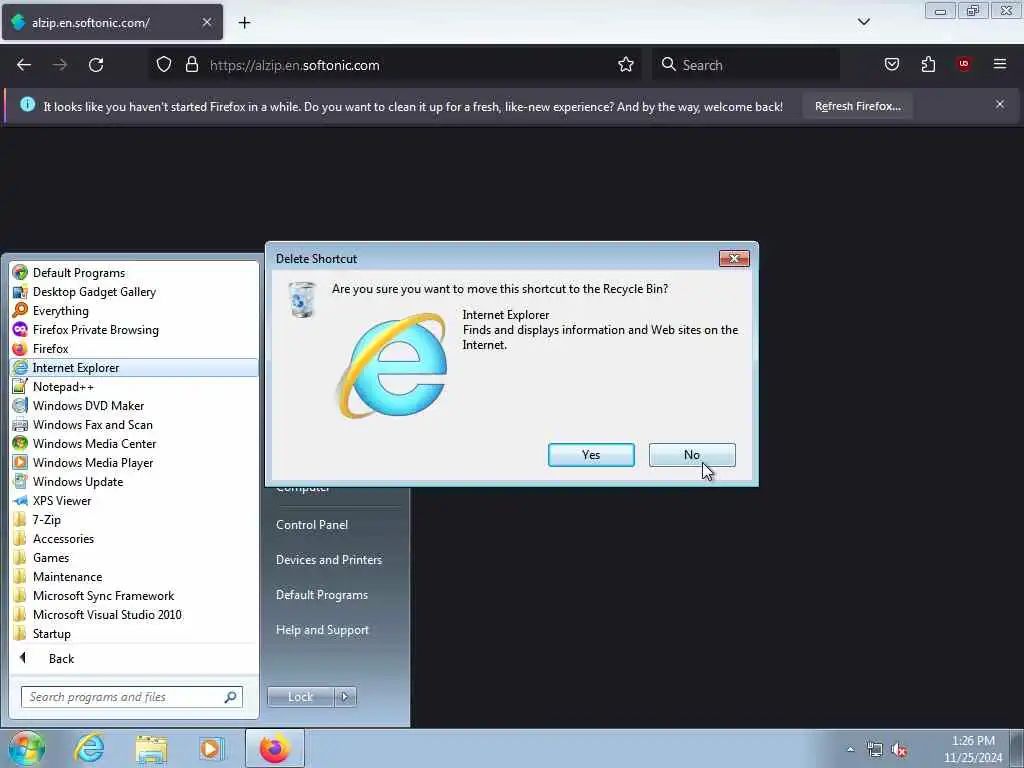Launch Firefox from Start menu list
The width and height of the screenshot is (1024, 768).
[134, 349]
